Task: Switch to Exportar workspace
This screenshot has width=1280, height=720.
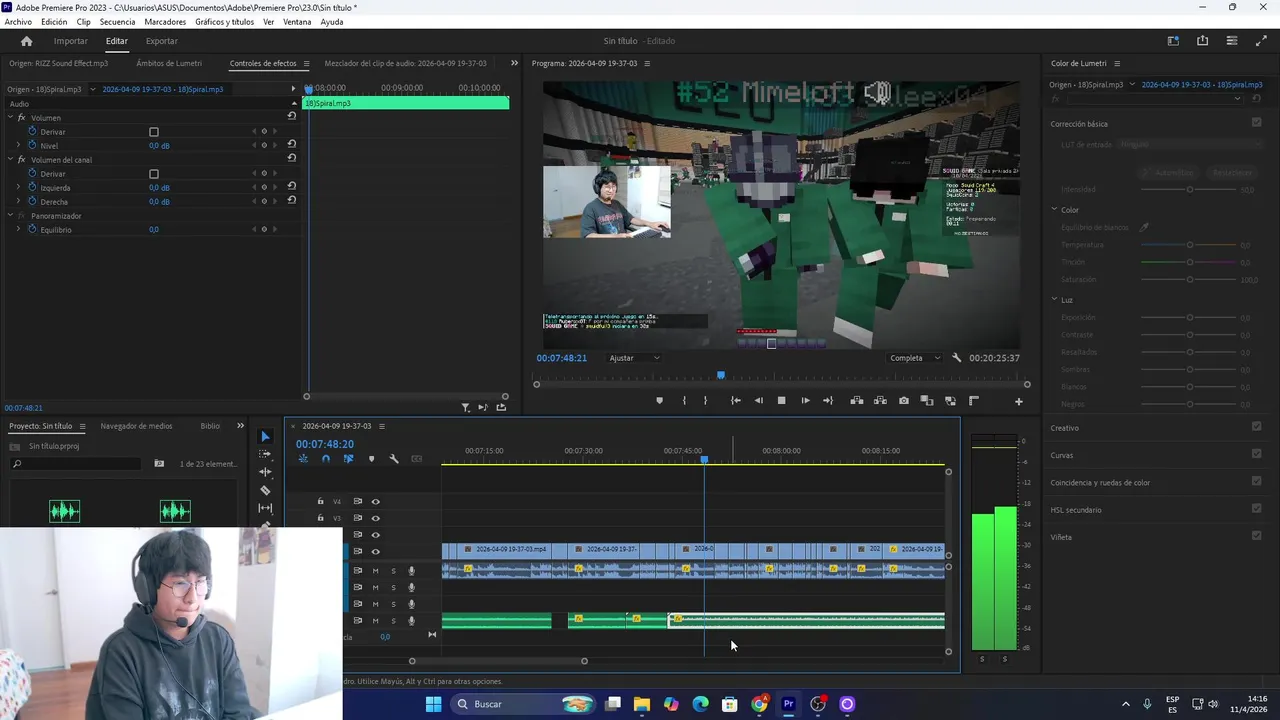Action: pos(162,41)
